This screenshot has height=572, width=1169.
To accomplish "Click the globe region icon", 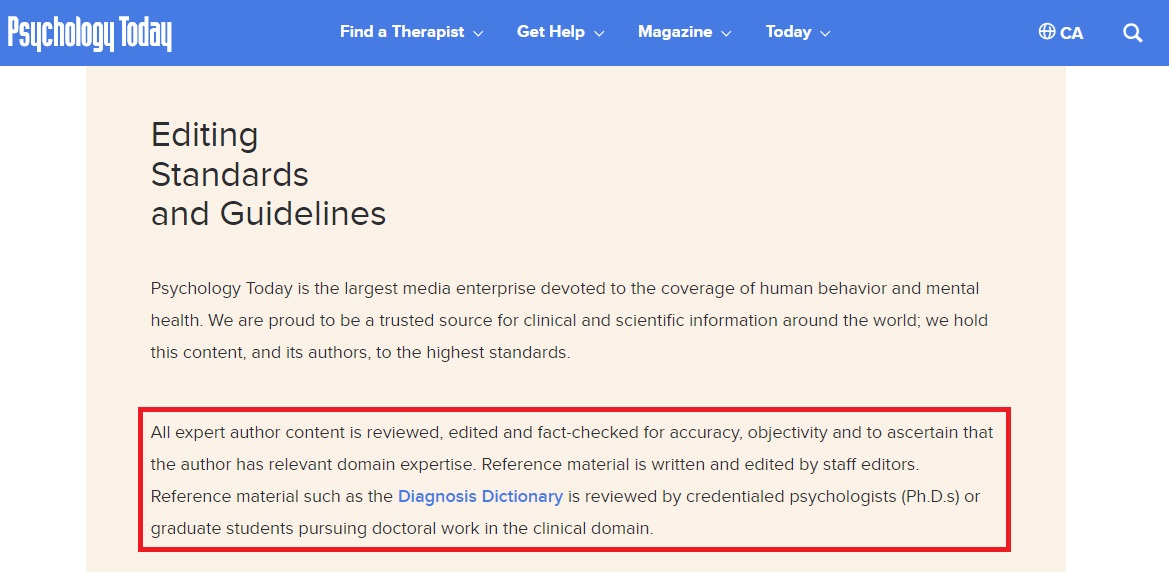I will tap(1047, 32).
